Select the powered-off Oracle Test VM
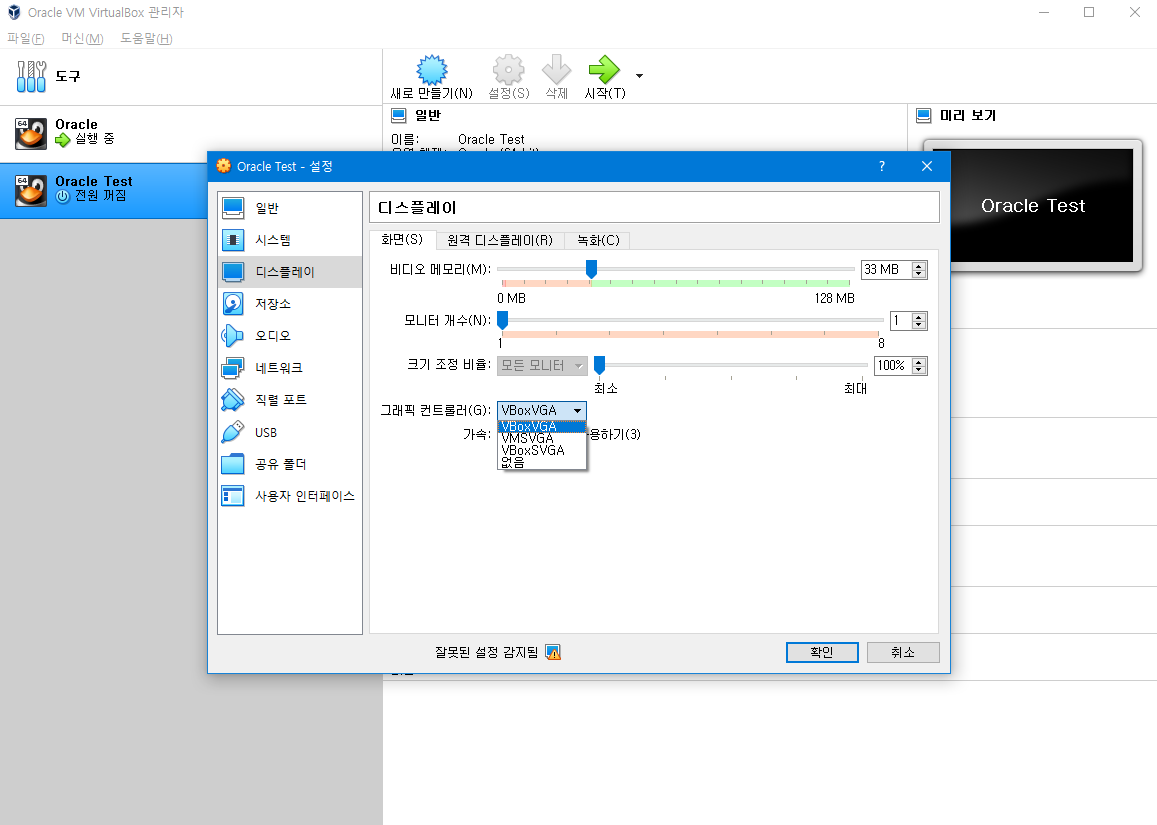Screen dimensions: 1157x825 [103, 190]
